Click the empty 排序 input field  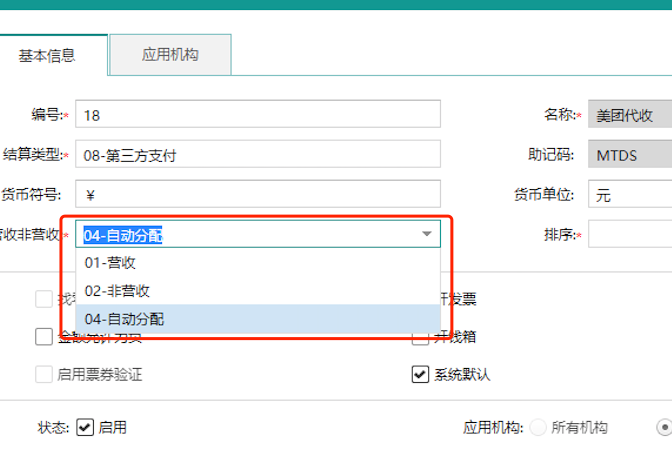point(630,234)
